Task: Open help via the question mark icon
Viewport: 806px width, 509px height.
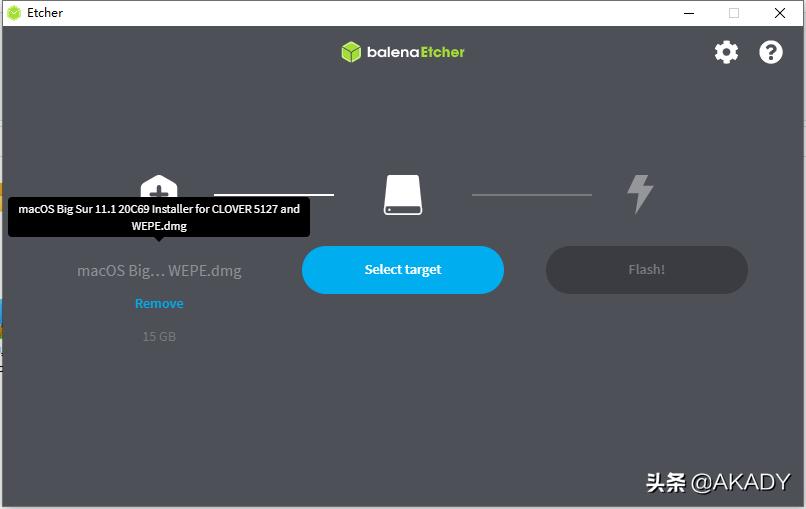Action: 771,52
